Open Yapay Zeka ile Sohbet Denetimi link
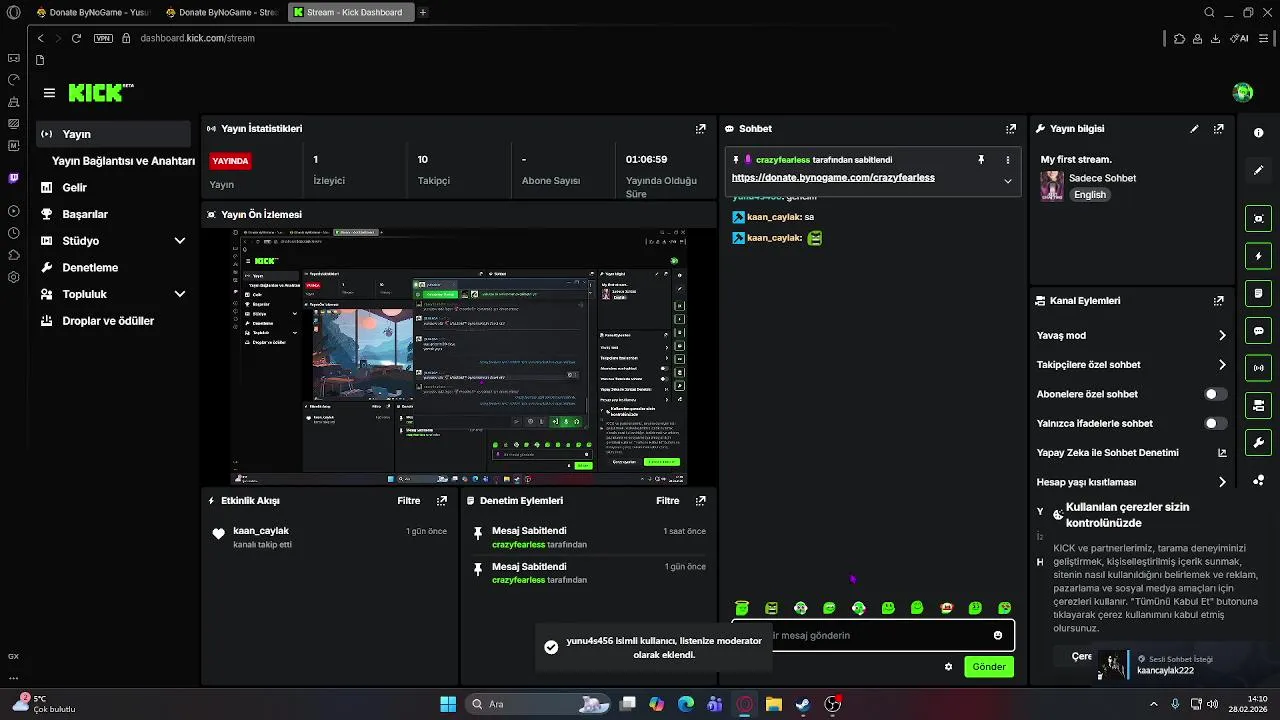Screen dimensions: 1280x720 click(1222, 453)
